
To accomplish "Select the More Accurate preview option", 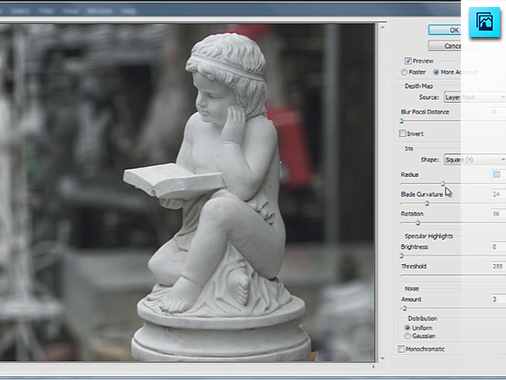I will point(436,72).
